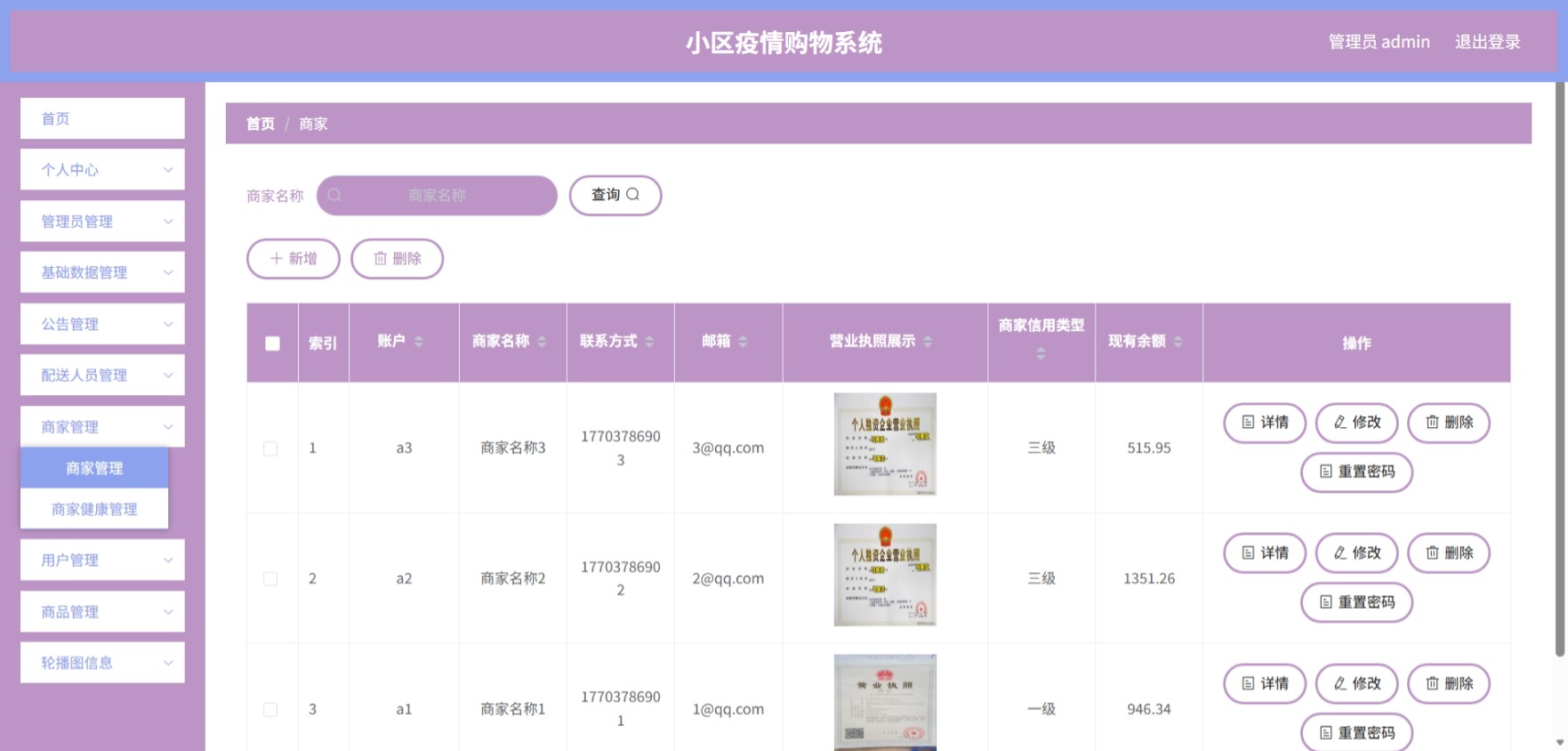1568x751 pixels.
Task: Click 删除 for 商家名称2
Action: [x=1449, y=553]
